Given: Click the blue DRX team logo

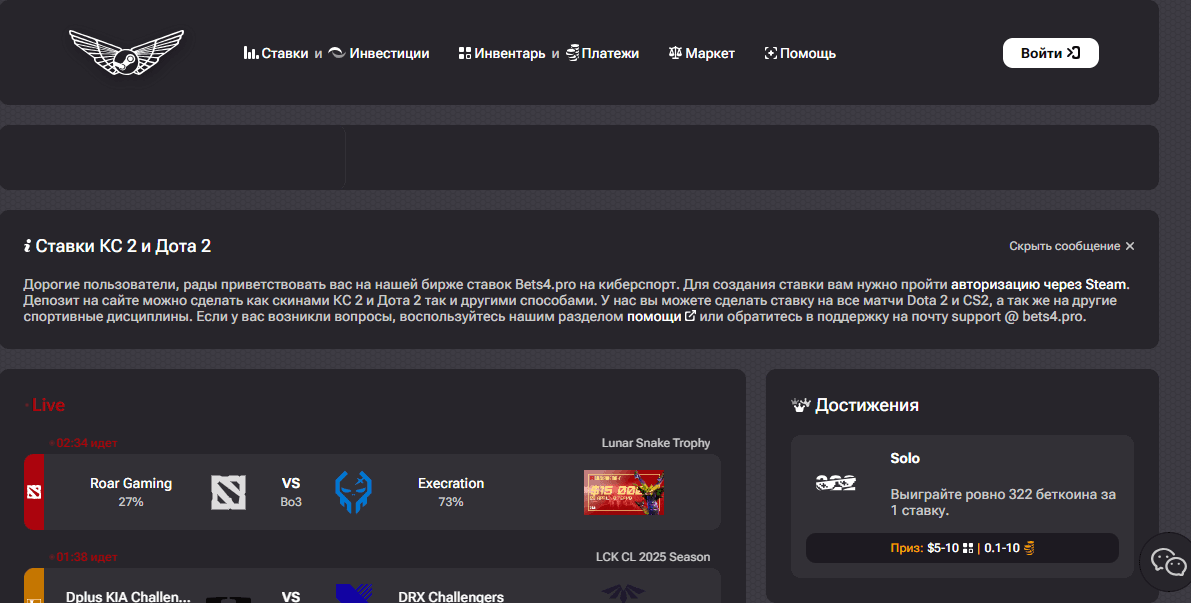Looking at the screenshot, I should click(353, 593).
